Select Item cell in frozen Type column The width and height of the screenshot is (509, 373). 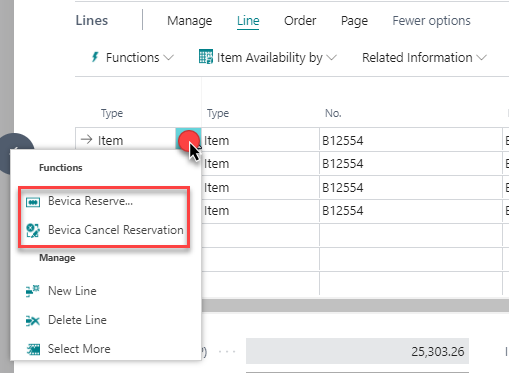(110, 140)
